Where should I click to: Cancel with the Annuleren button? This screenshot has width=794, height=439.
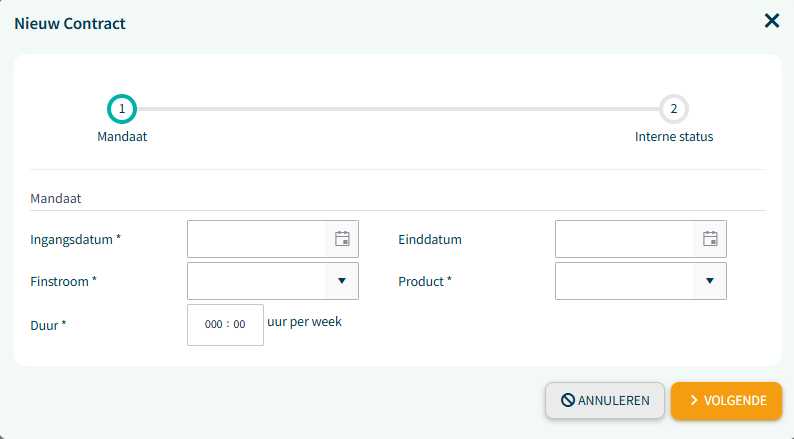coord(605,401)
